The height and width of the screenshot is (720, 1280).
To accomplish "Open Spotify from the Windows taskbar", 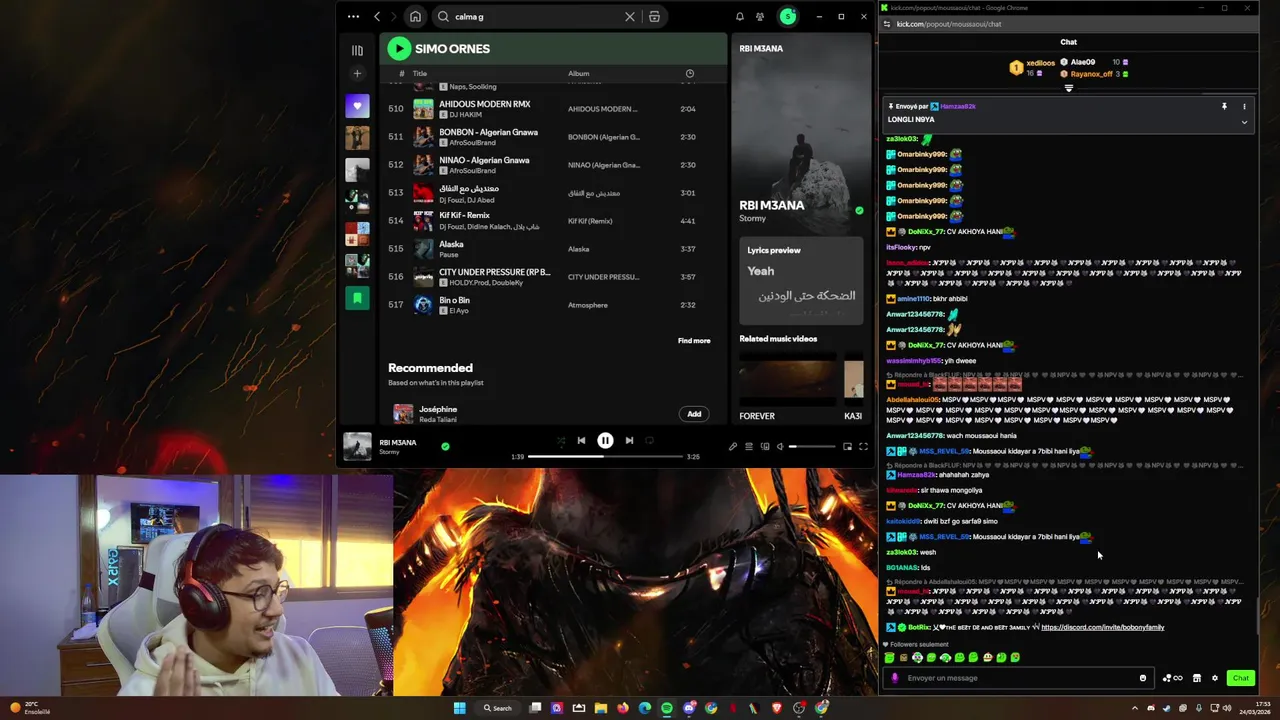I will [x=667, y=708].
